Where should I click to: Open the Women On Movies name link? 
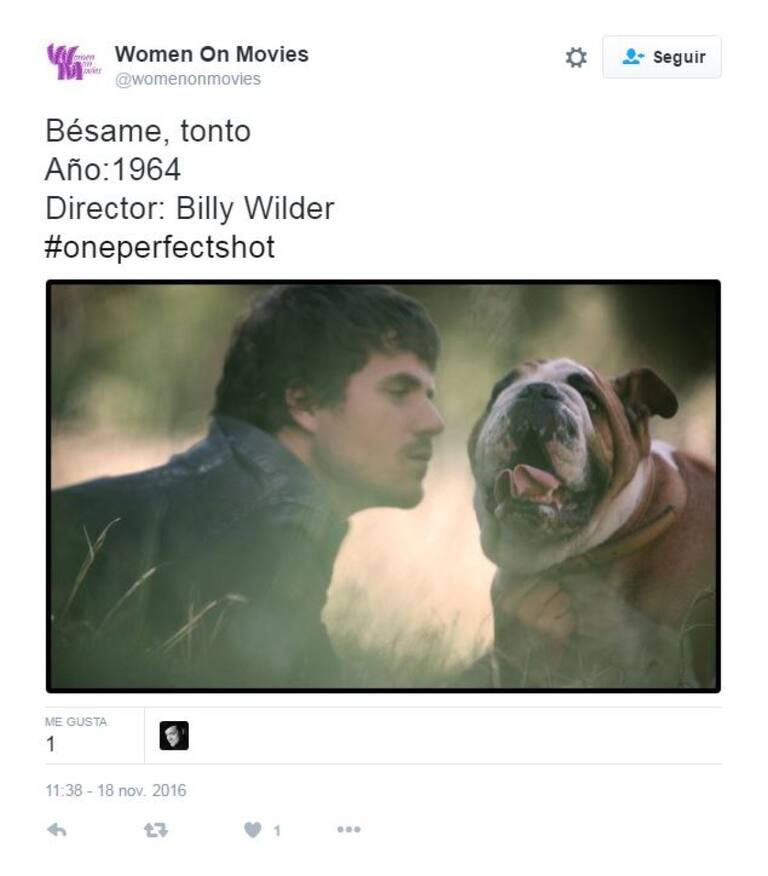pos(212,54)
